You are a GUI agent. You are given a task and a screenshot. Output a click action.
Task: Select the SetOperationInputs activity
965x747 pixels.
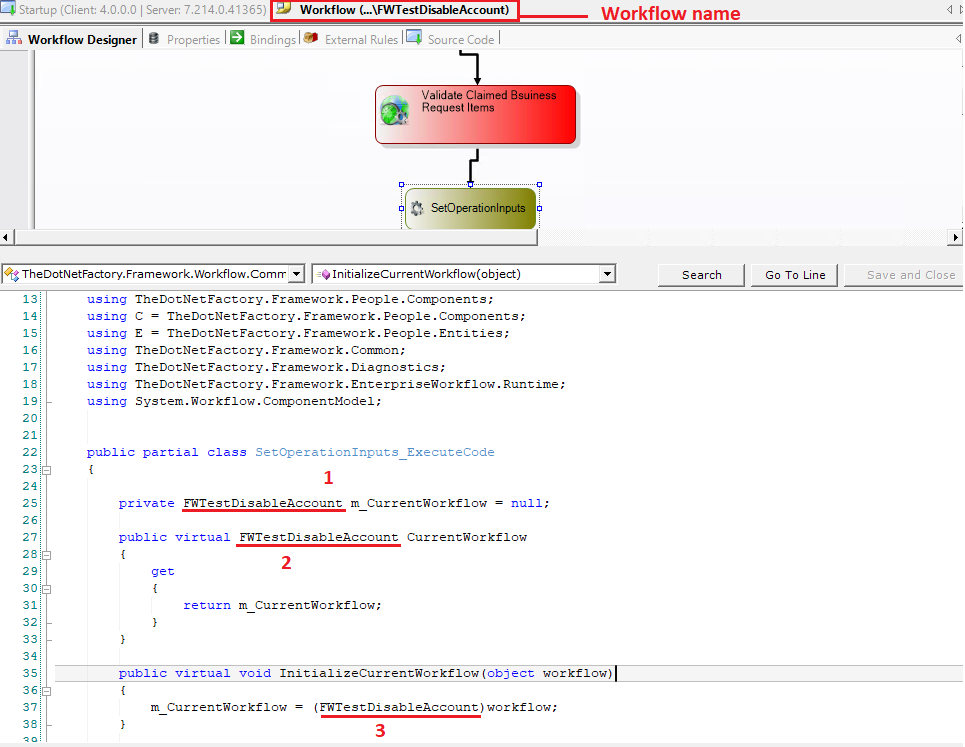click(x=471, y=209)
